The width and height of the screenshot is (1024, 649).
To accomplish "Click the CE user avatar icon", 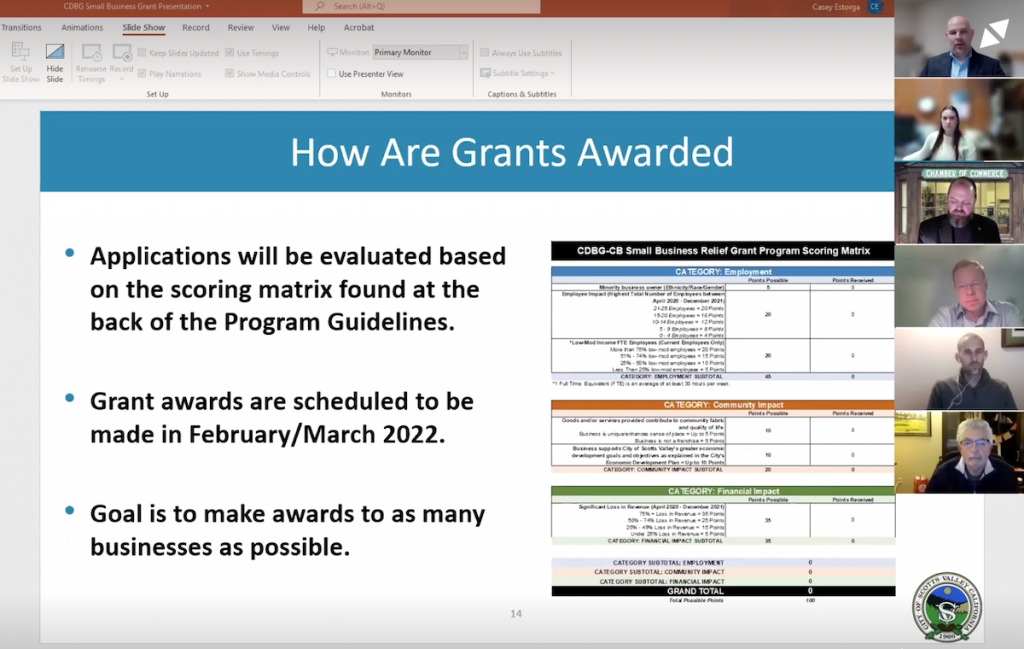I will tap(875, 7).
